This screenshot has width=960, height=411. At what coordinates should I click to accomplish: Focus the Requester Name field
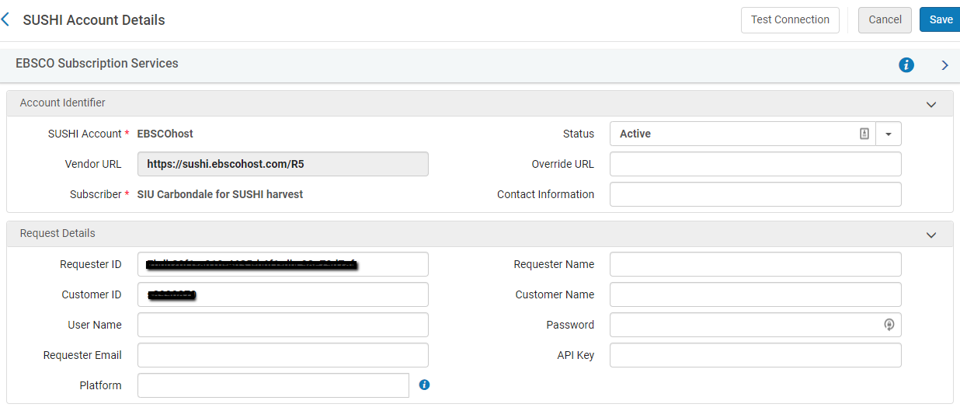point(756,264)
